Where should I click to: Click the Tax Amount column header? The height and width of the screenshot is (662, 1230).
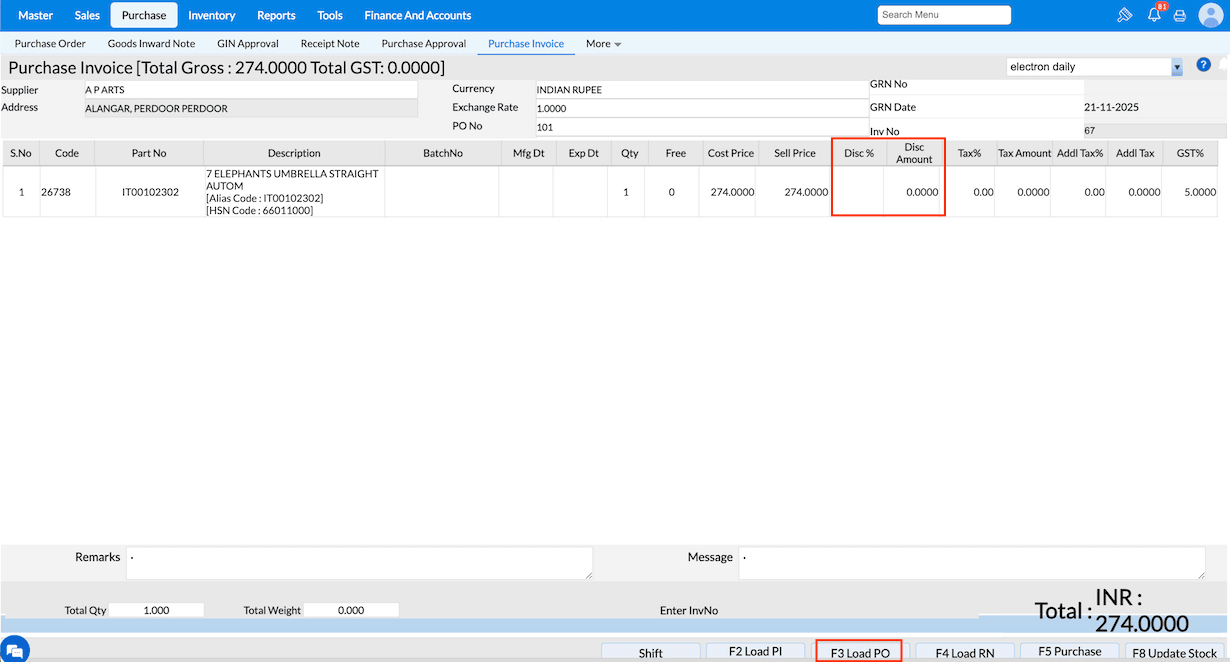pos(1025,153)
